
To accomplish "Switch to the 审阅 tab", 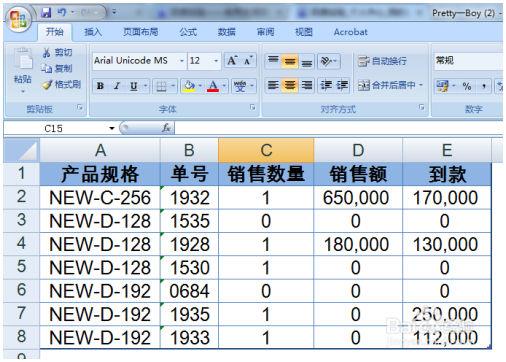I will pyautogui.click(x=265, y=32).
